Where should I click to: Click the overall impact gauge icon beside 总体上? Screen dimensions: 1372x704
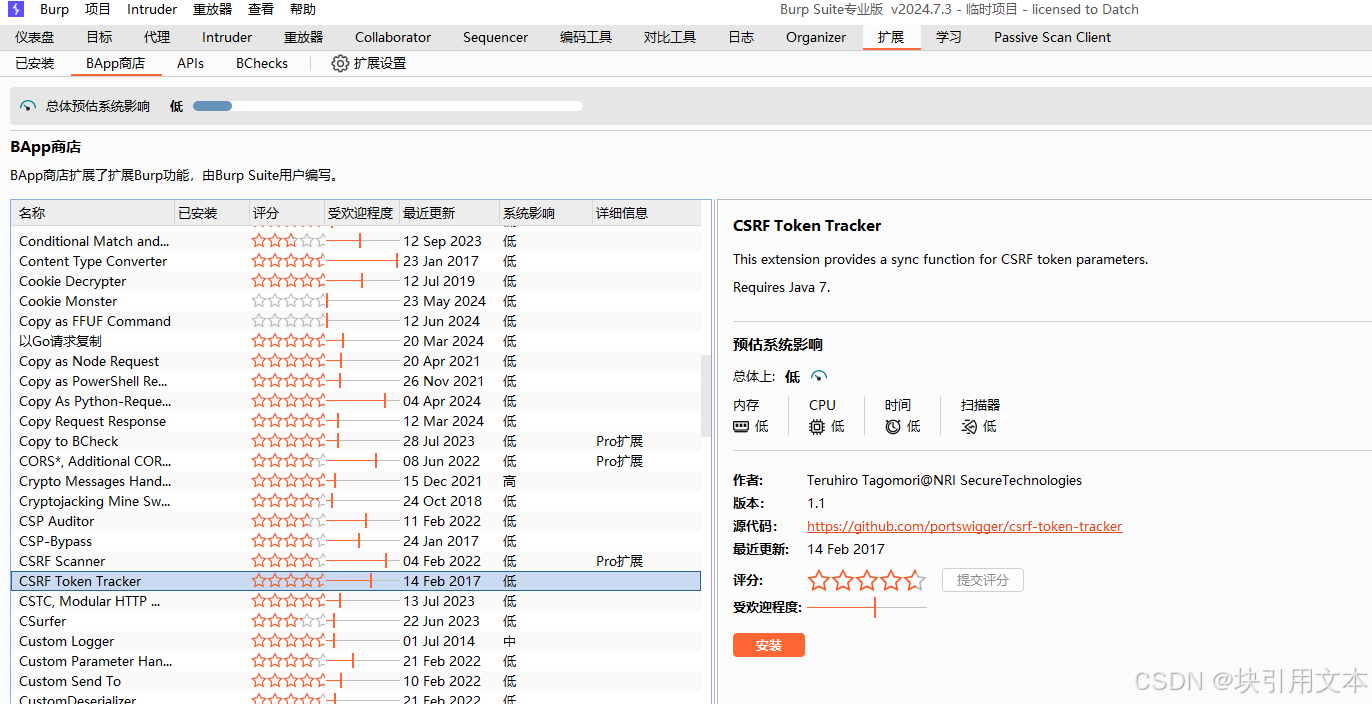tap(819, 377)
